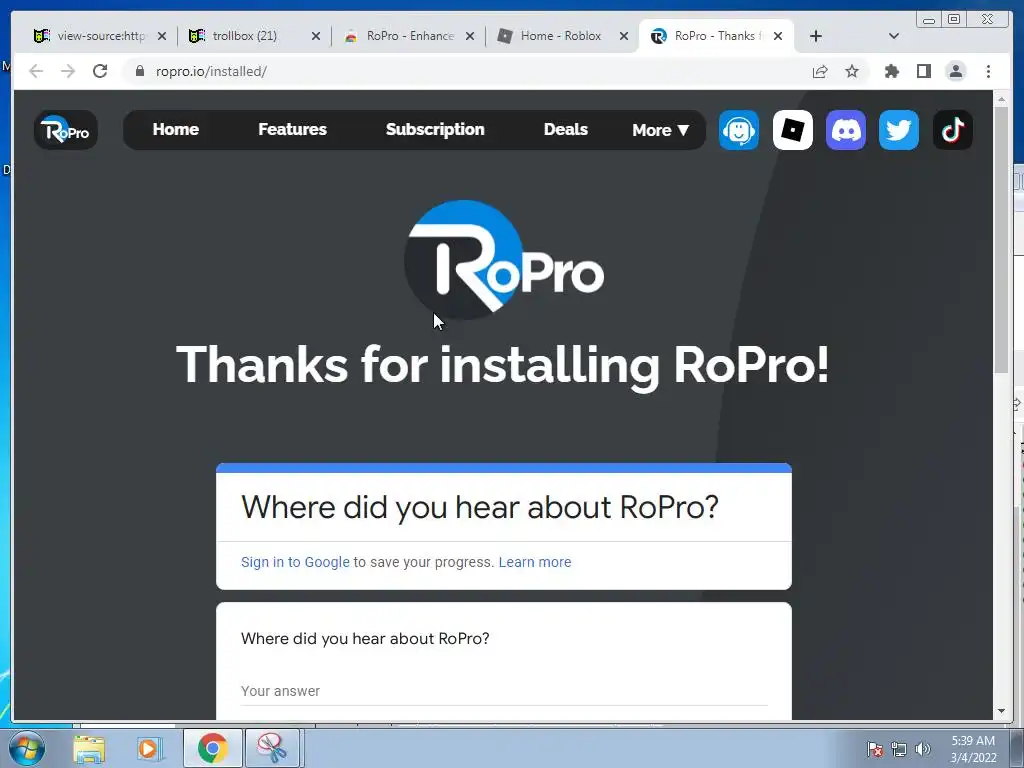
Task: Click the Learn more link
Action: click(x=535, y=562)
